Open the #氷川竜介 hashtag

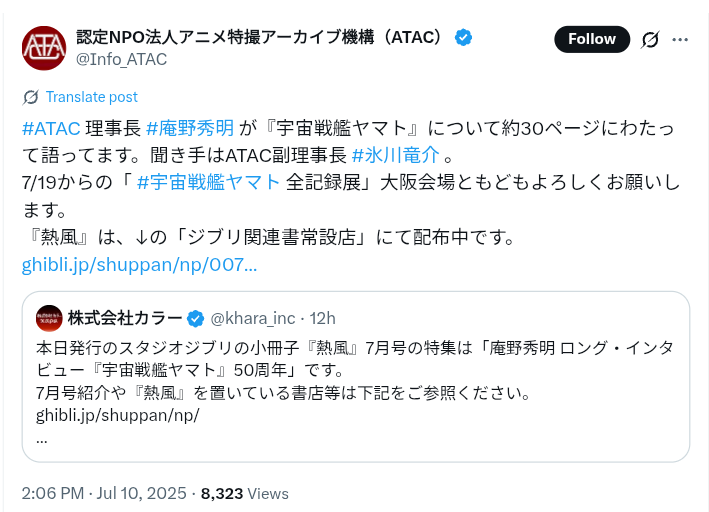[x=395, y=155]
